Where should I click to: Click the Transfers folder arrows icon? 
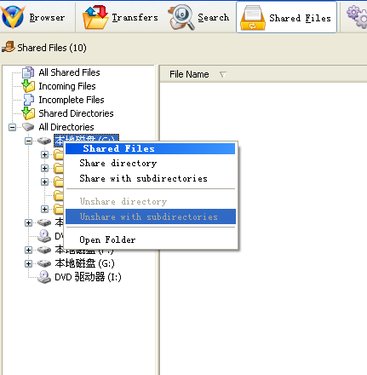coord(95,17)
